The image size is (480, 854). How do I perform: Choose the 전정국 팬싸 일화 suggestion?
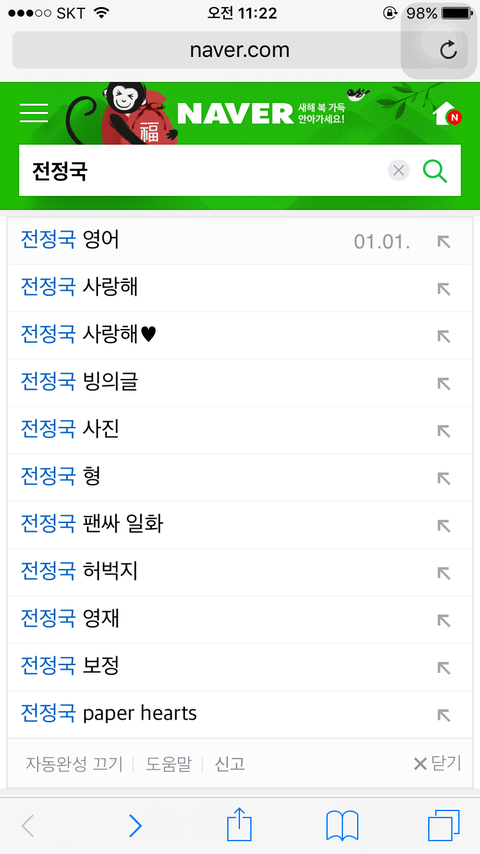(x=92, y=524)
